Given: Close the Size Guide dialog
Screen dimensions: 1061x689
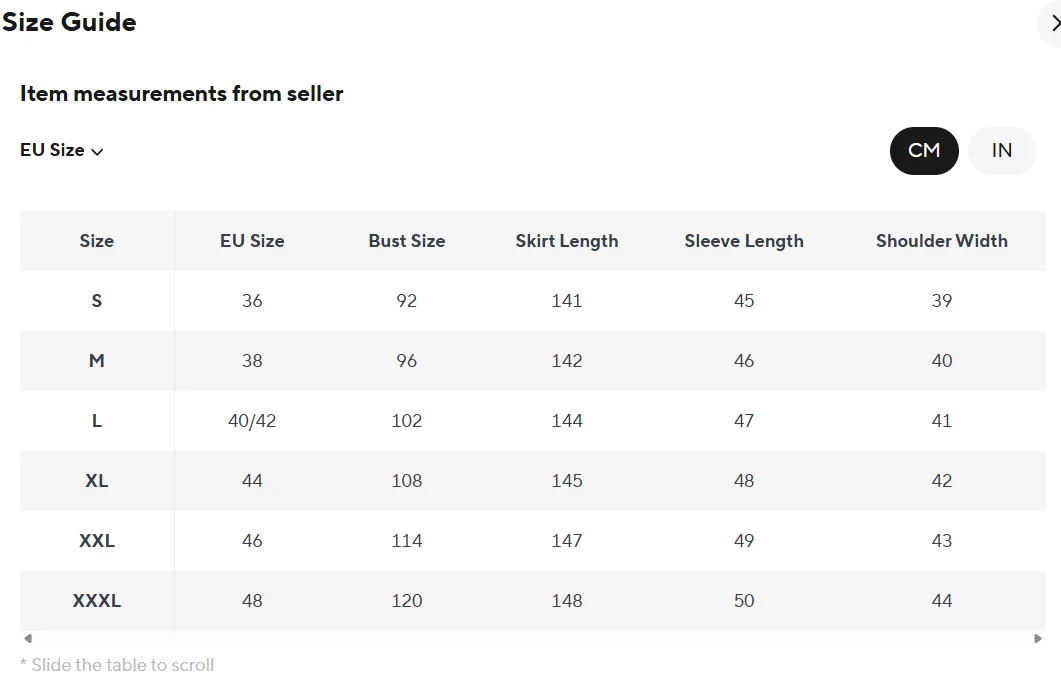Looking at the screenshot, I should [1054, 24].
